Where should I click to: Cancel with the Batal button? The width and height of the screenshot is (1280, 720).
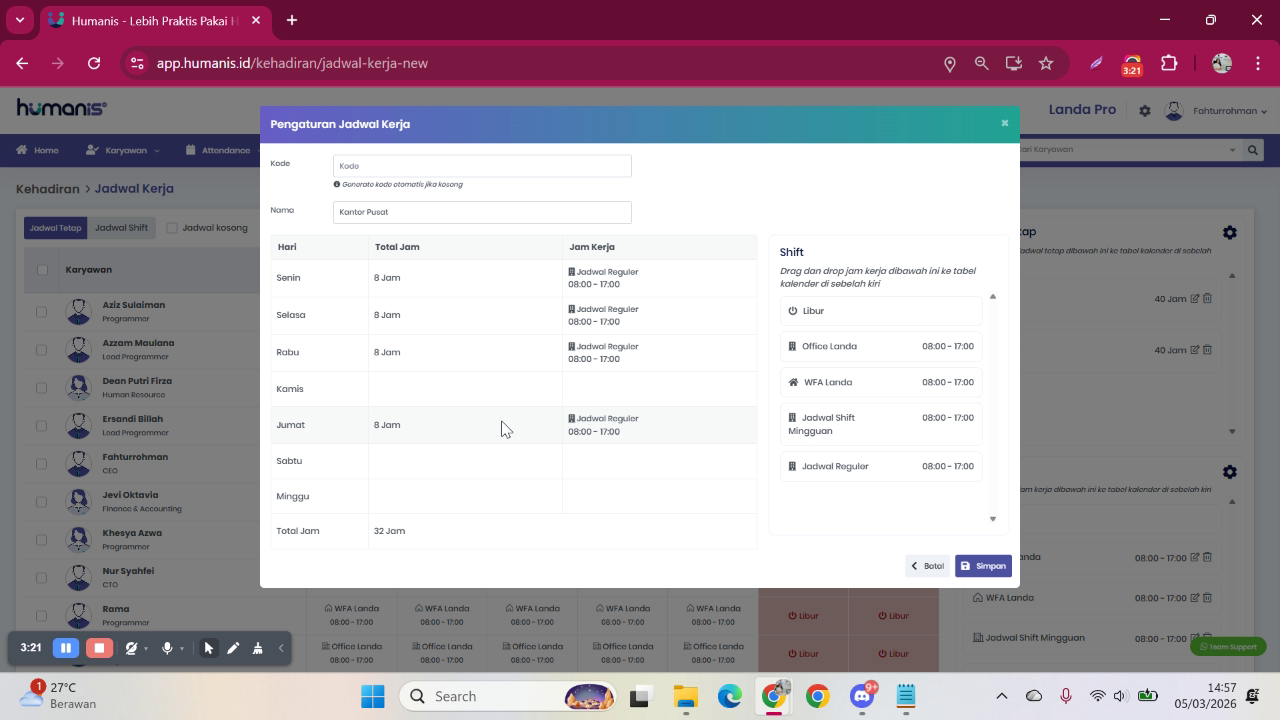(x=927, y=566)
